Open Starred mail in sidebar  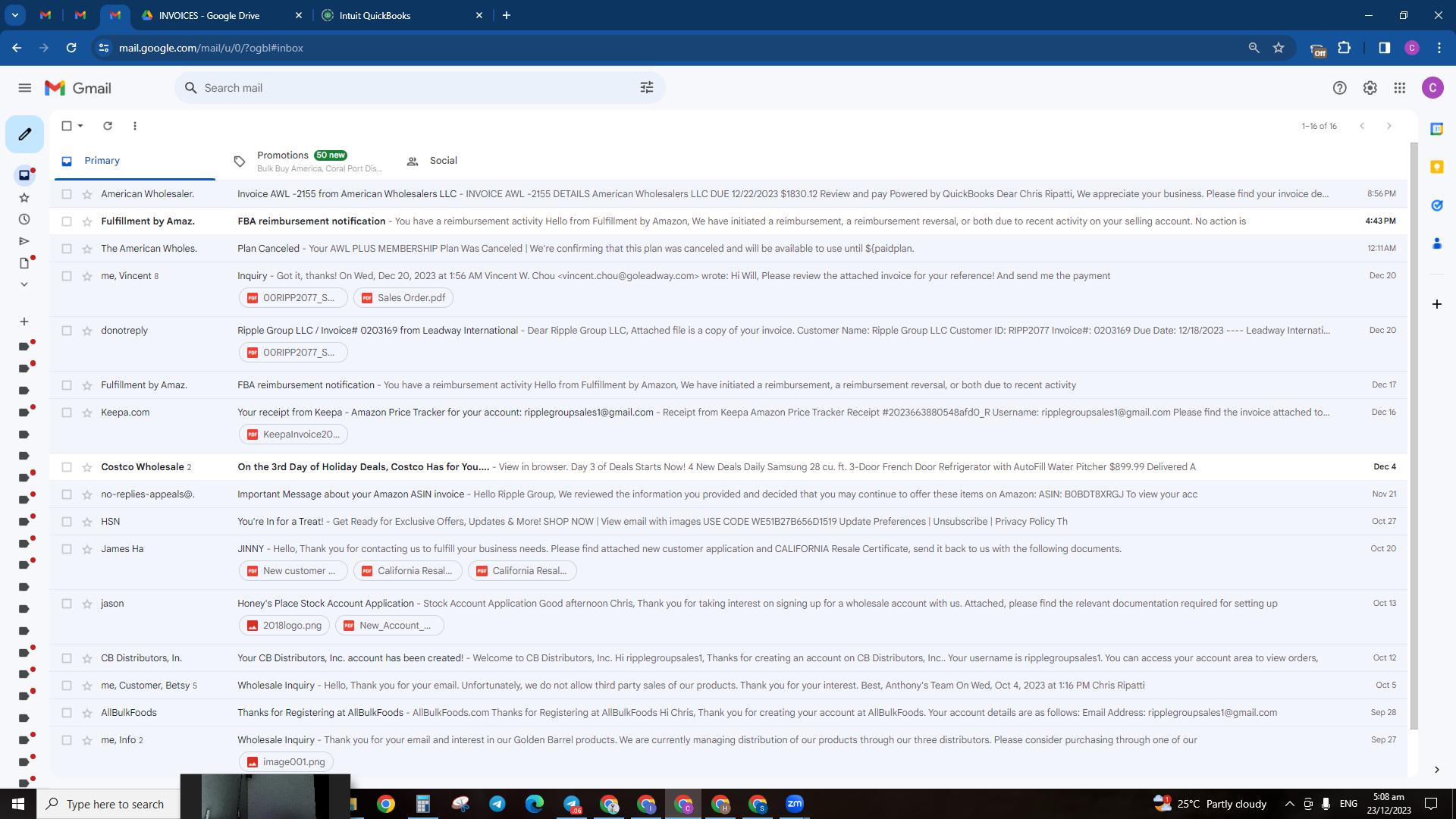tap(24, 198)
